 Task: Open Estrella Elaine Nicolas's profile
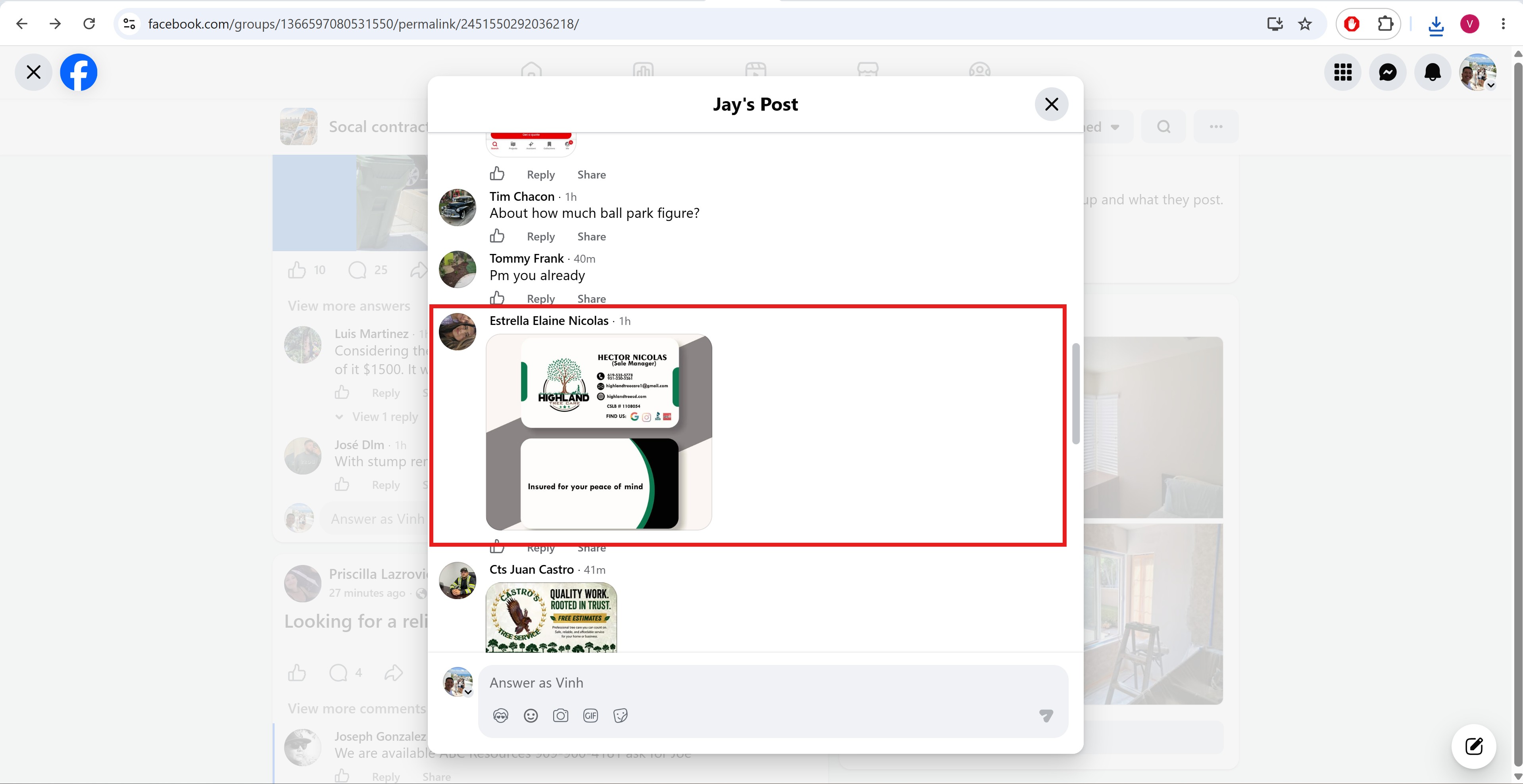[x=549, y=321]
